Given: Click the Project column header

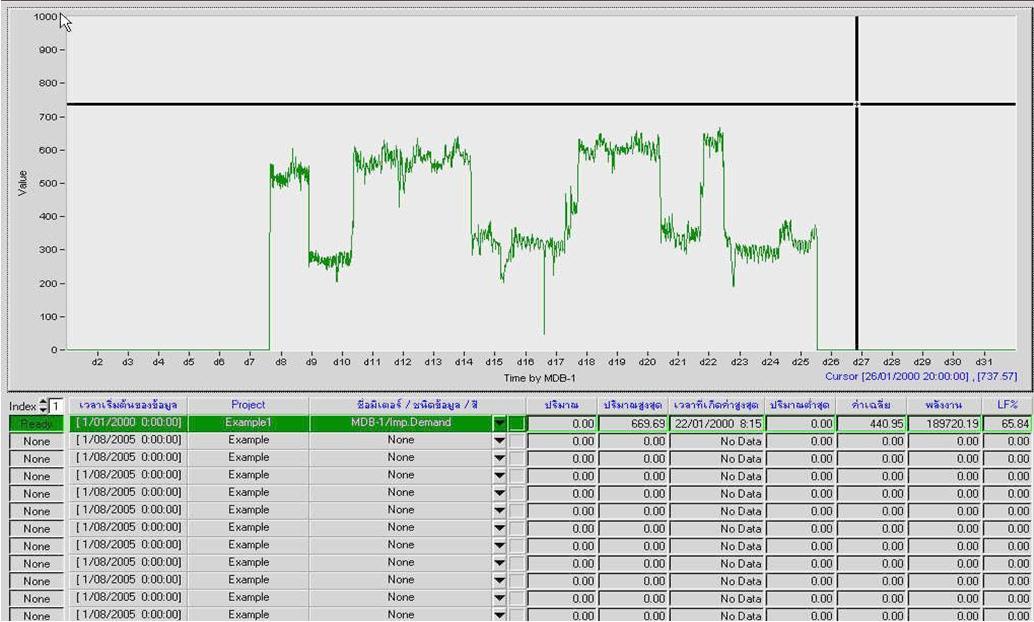Looking at the screenshot, I should pyautogui.click(x=248, y=405).
